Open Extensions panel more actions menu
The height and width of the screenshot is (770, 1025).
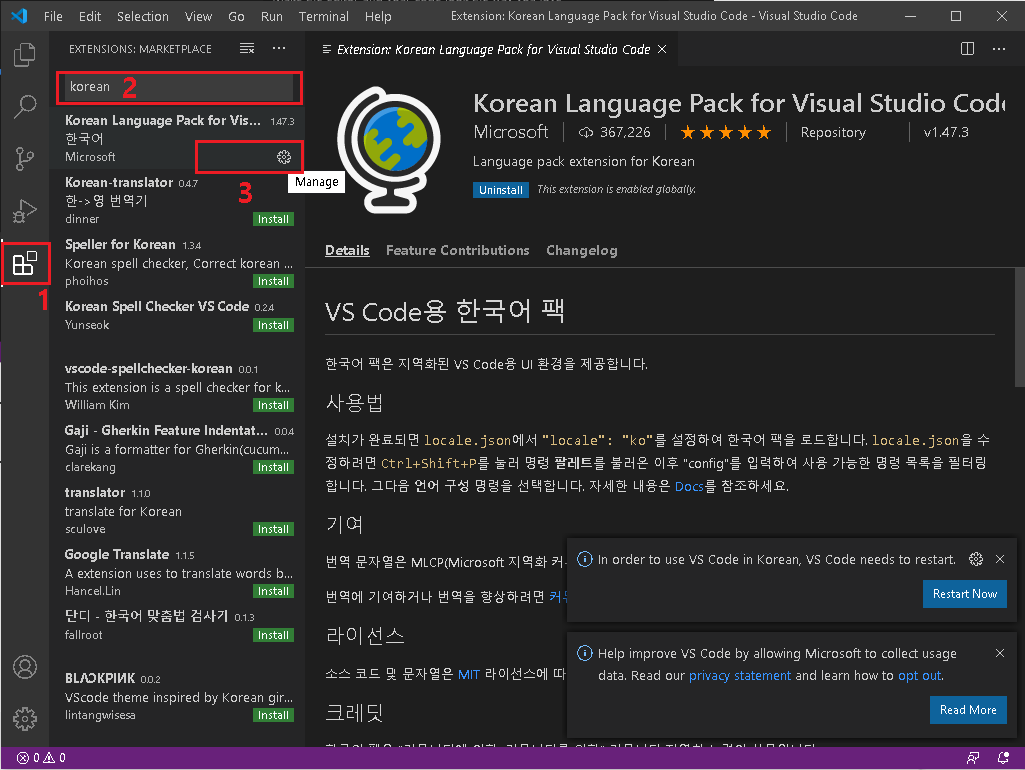point(279,48)
